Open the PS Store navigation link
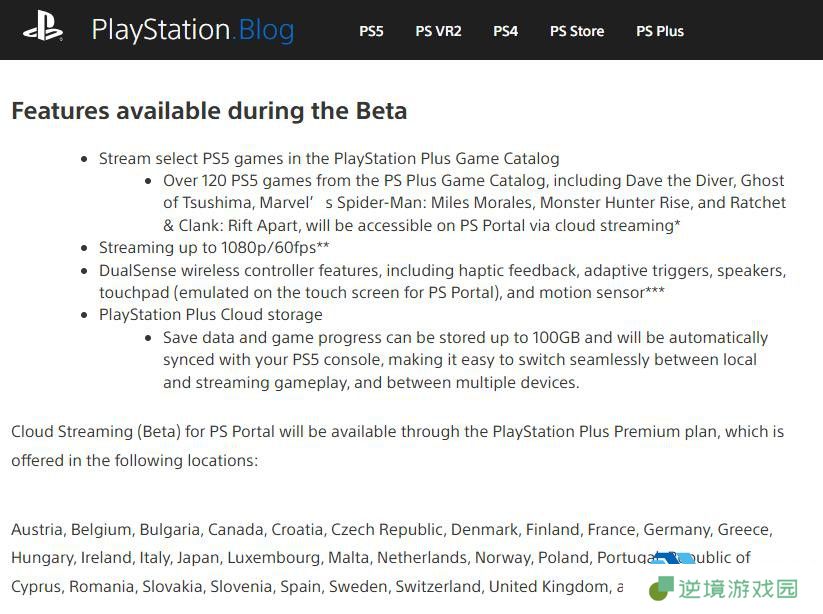The width and height of the screenshot is (823, 614). coord(577,31)
